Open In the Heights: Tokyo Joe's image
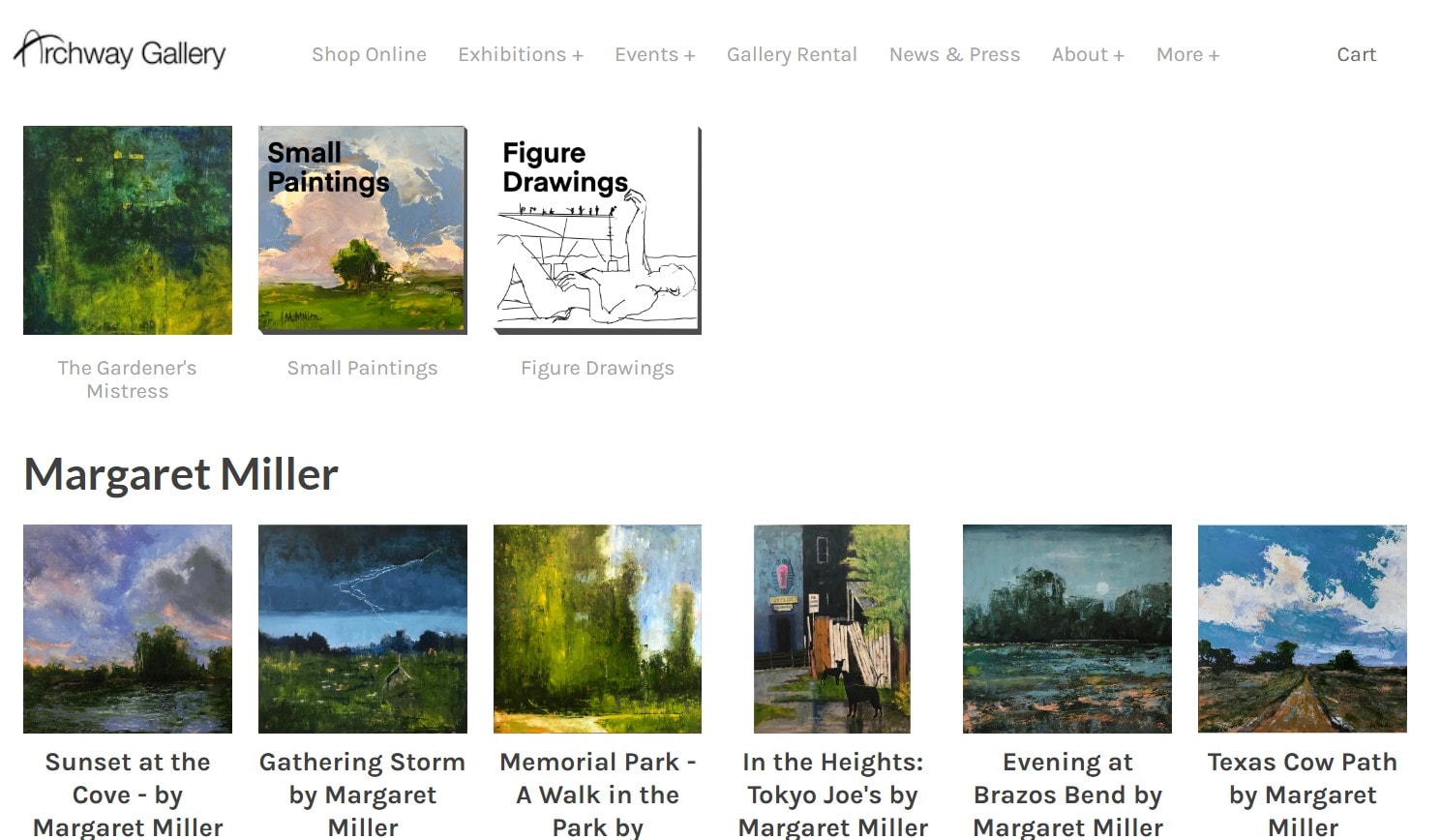The height and width of the screenshot is (840, 1441). 832,629
